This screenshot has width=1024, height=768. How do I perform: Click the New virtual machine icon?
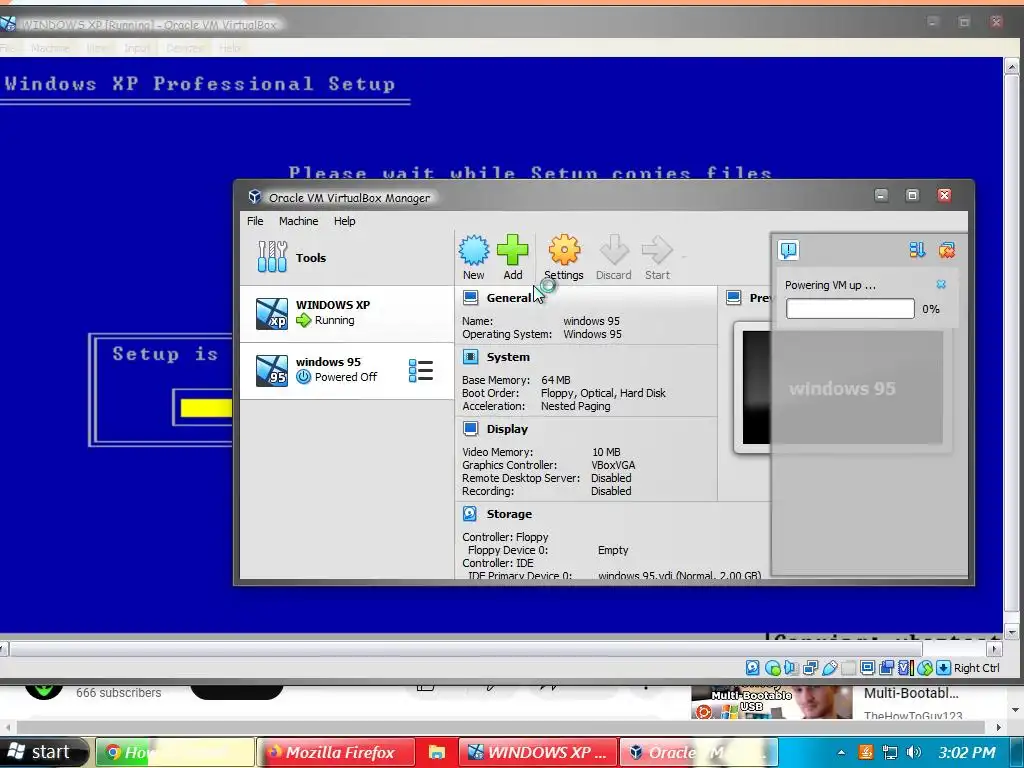click(x=473, y=250)
